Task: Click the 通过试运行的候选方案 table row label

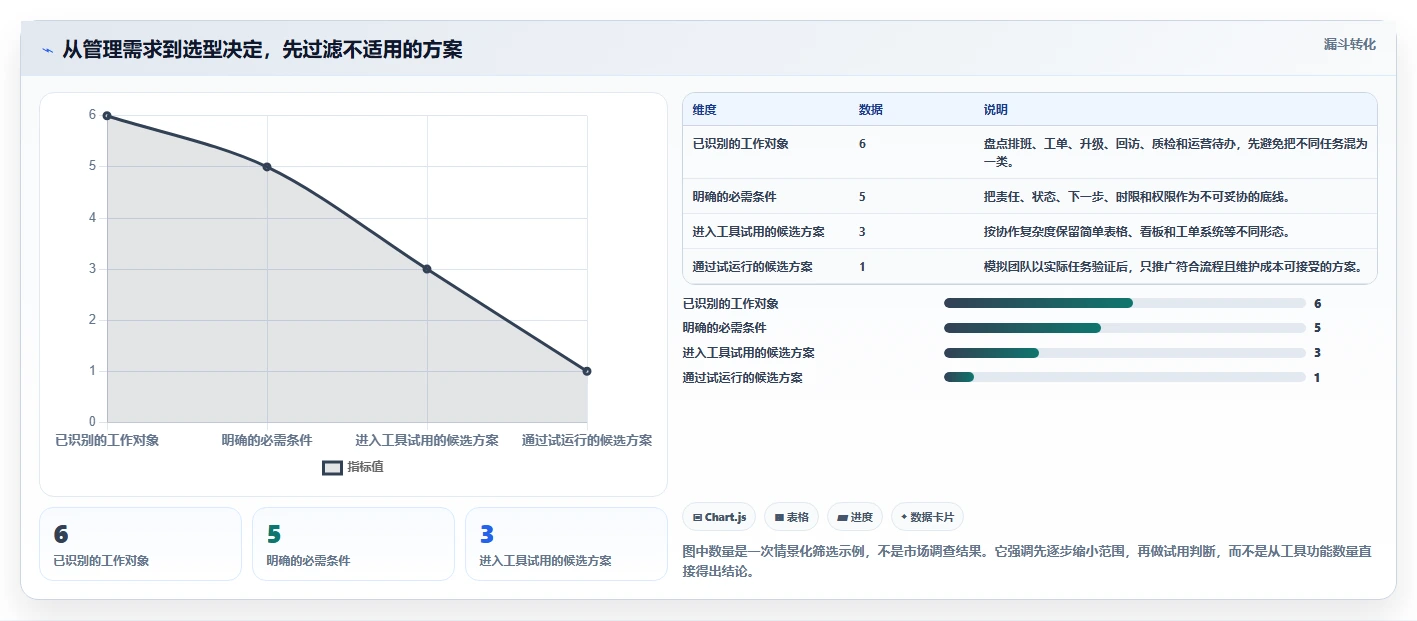Action: pos(752,267)
